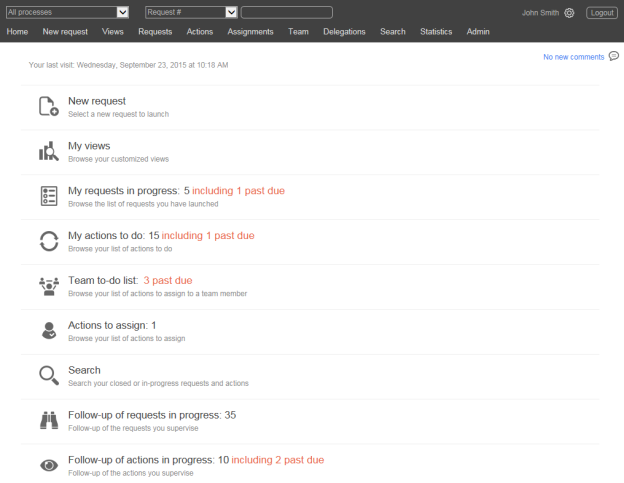This screenshot has height=483, width=624.
Task: Click the My requests in progress list icon
Action: tap(48, 196)
